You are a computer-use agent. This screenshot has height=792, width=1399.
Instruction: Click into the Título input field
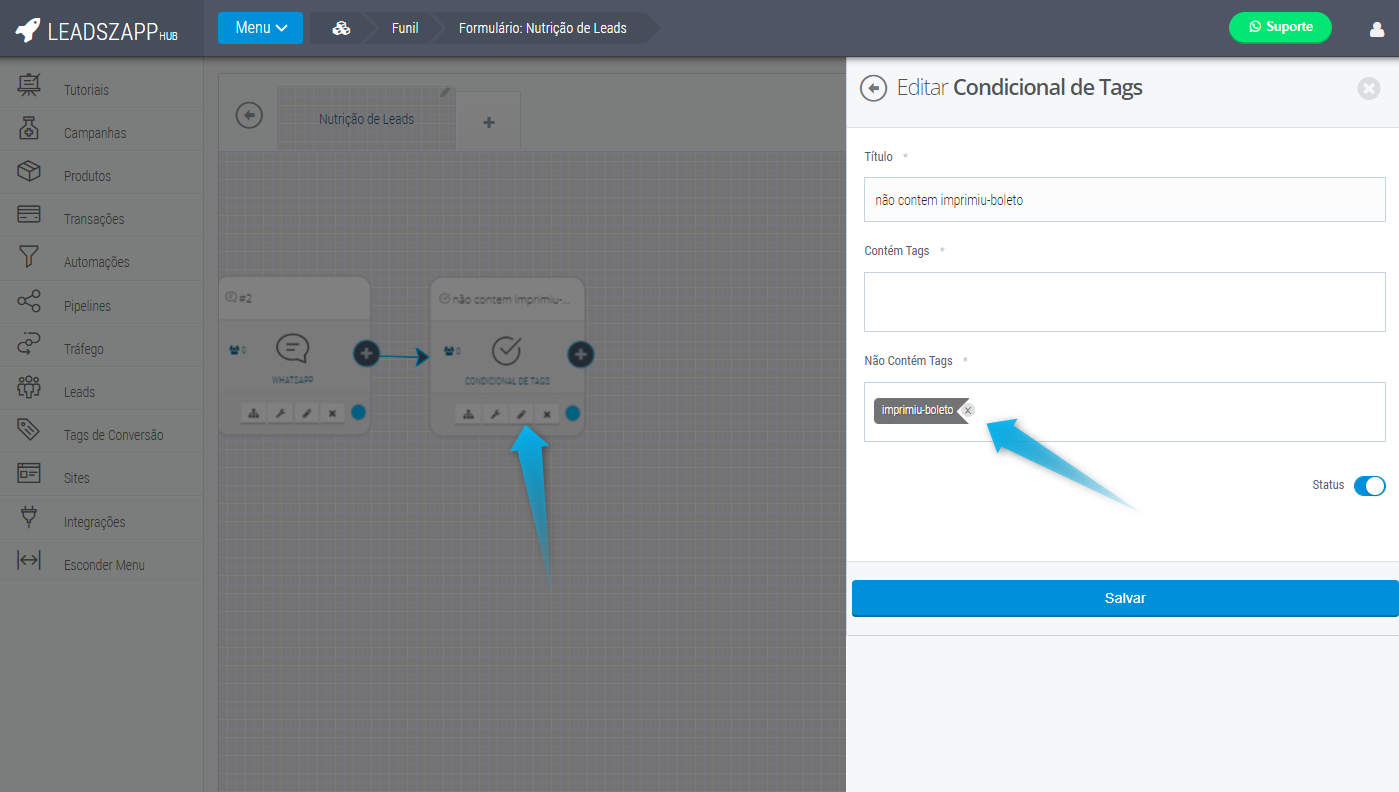point(1124,200)
